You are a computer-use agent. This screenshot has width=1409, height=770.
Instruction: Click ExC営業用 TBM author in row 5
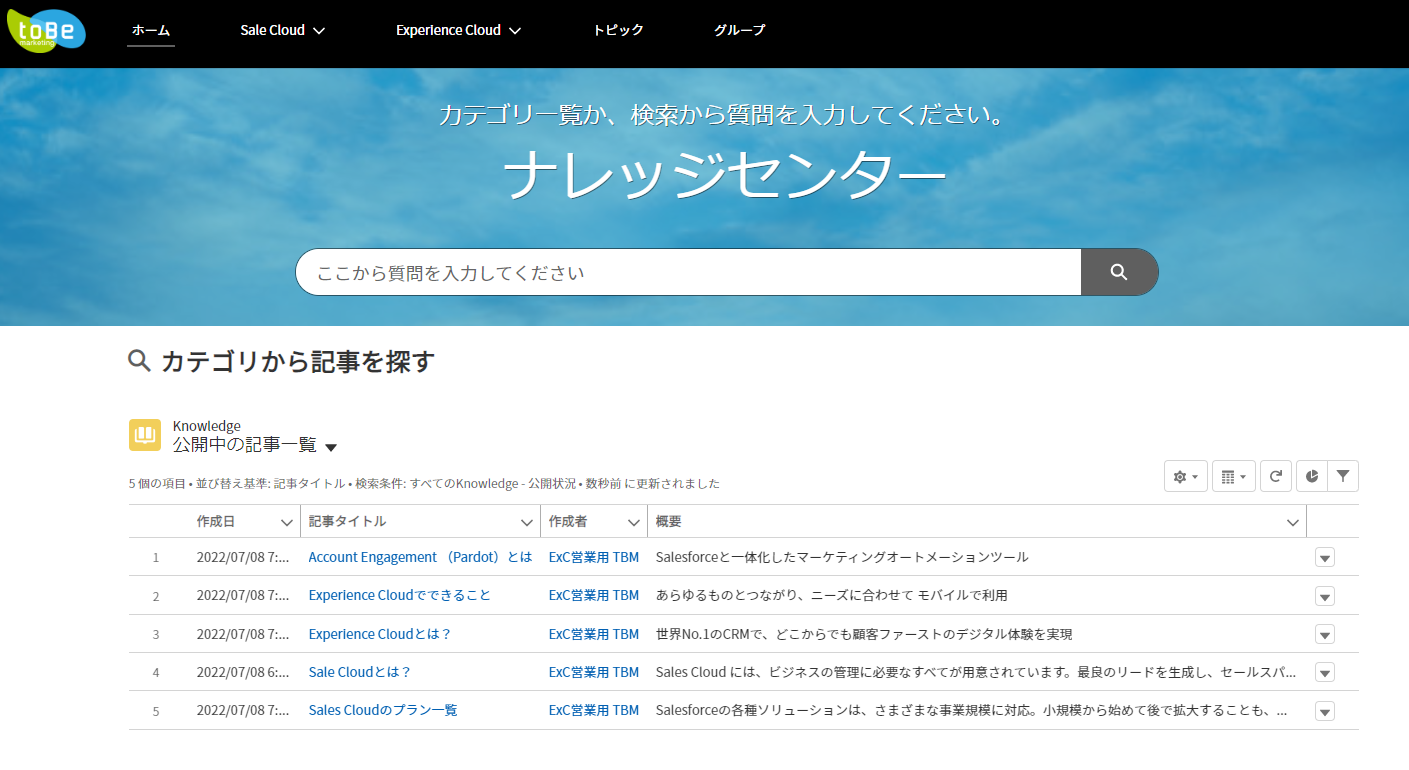point(594,710)
